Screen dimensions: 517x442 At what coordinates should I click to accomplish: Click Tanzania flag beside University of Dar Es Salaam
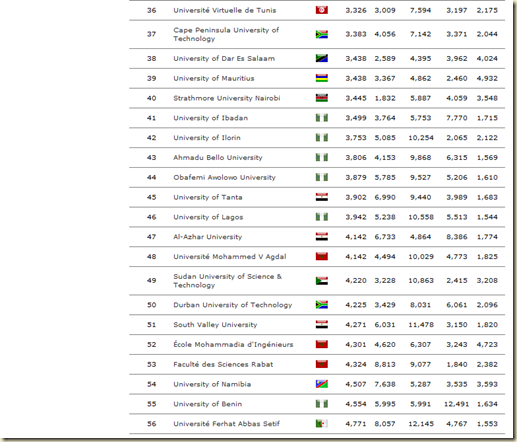coord(322,58)
